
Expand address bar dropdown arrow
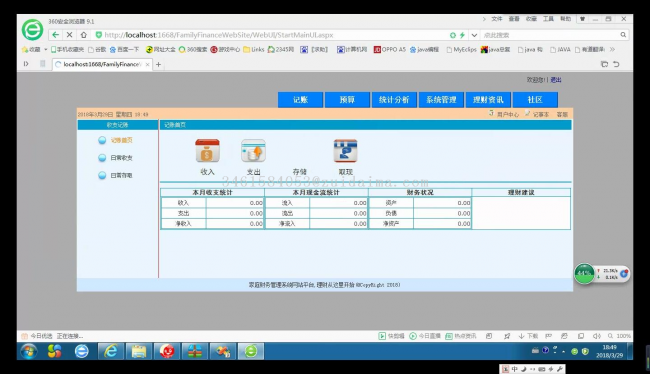pyautogui.click(x=474, y=35)
